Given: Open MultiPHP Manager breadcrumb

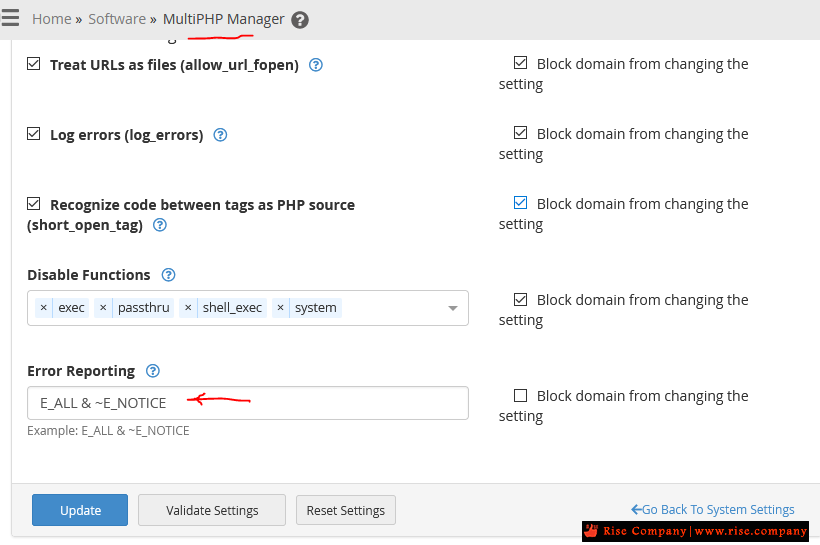Looking at the screenshot, I should (x=223, y=19).
